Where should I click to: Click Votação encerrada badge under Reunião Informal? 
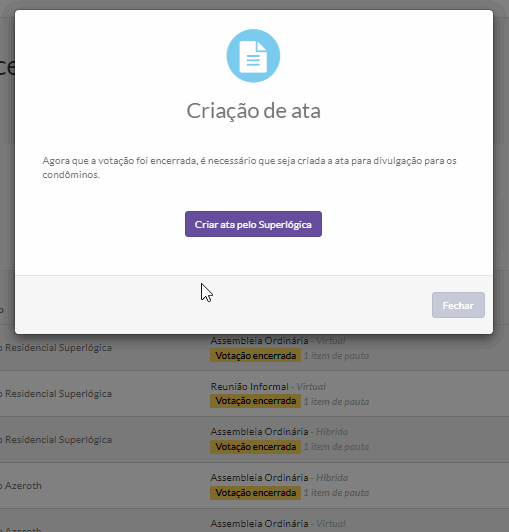coord(255,401)
